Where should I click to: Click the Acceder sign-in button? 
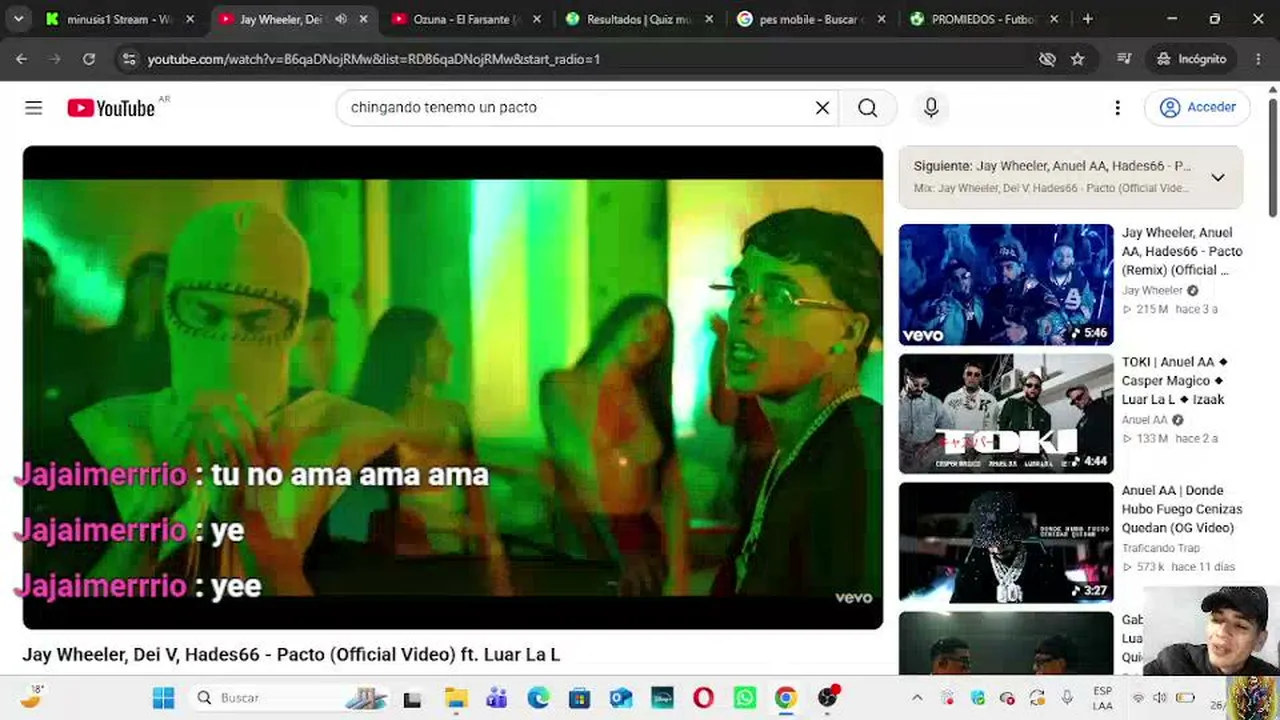(1198, 107)
